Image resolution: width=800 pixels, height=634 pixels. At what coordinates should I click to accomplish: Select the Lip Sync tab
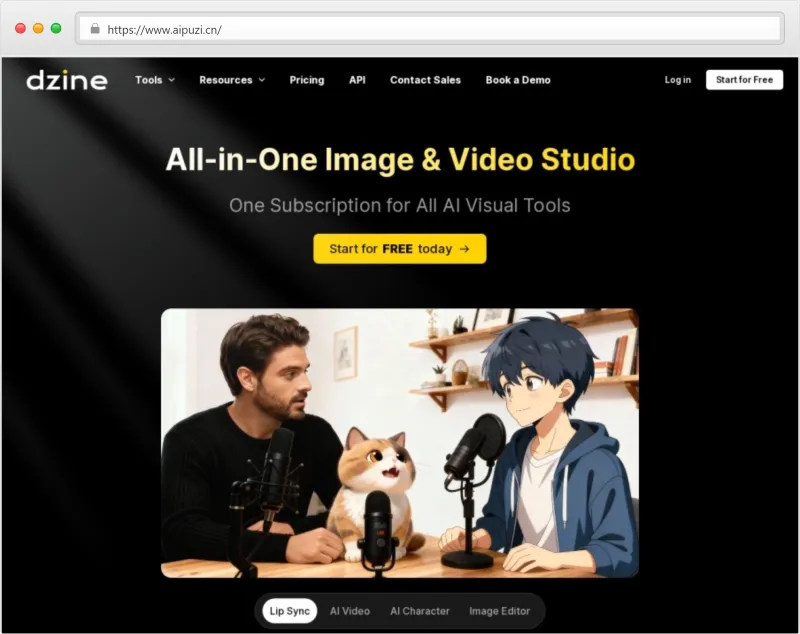289,611
